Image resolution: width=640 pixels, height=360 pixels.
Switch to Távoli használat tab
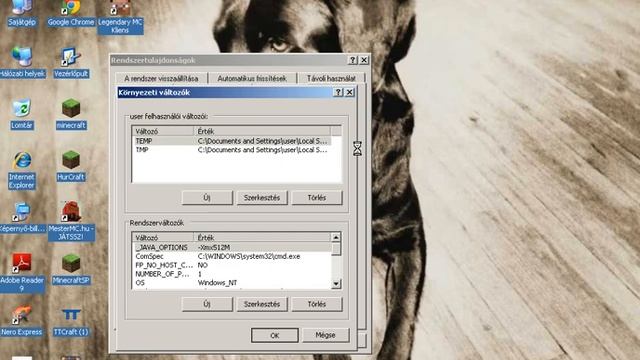click(331, 78)
